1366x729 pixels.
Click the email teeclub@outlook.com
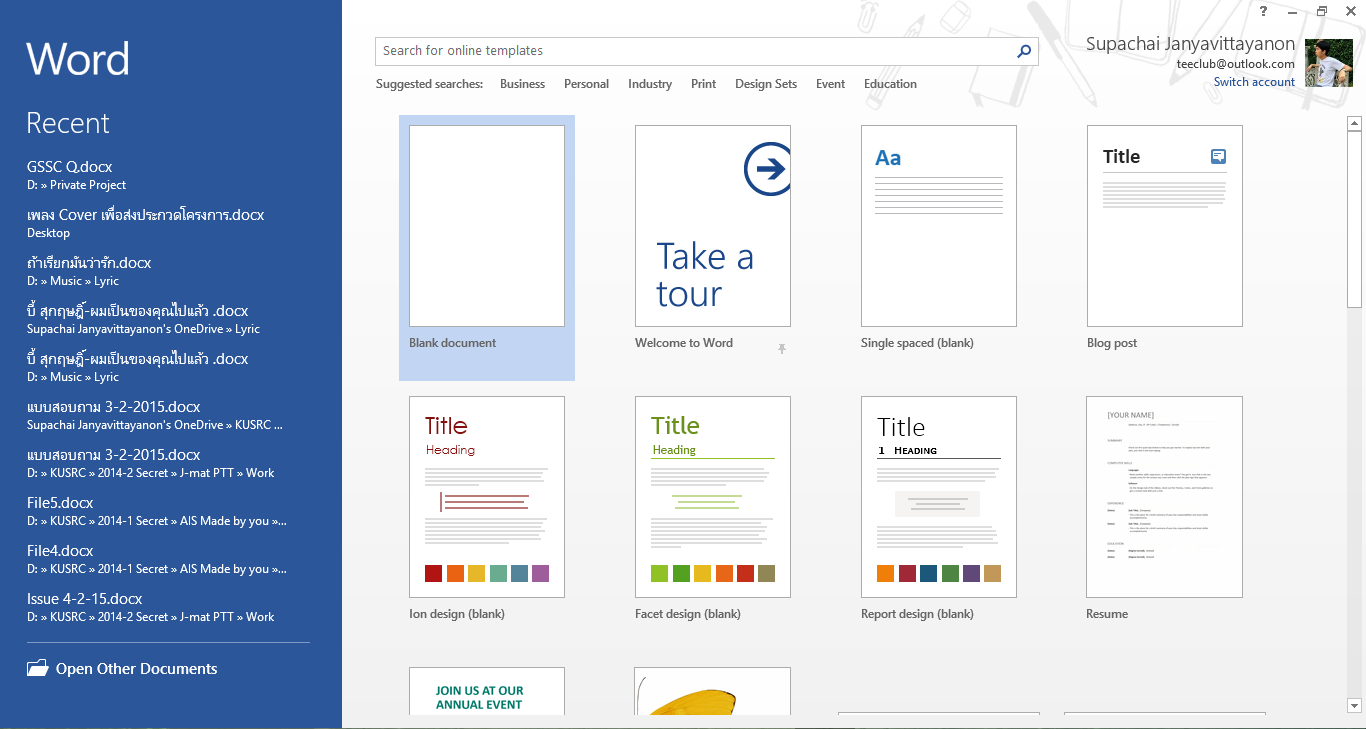(x=1236, y=64)
